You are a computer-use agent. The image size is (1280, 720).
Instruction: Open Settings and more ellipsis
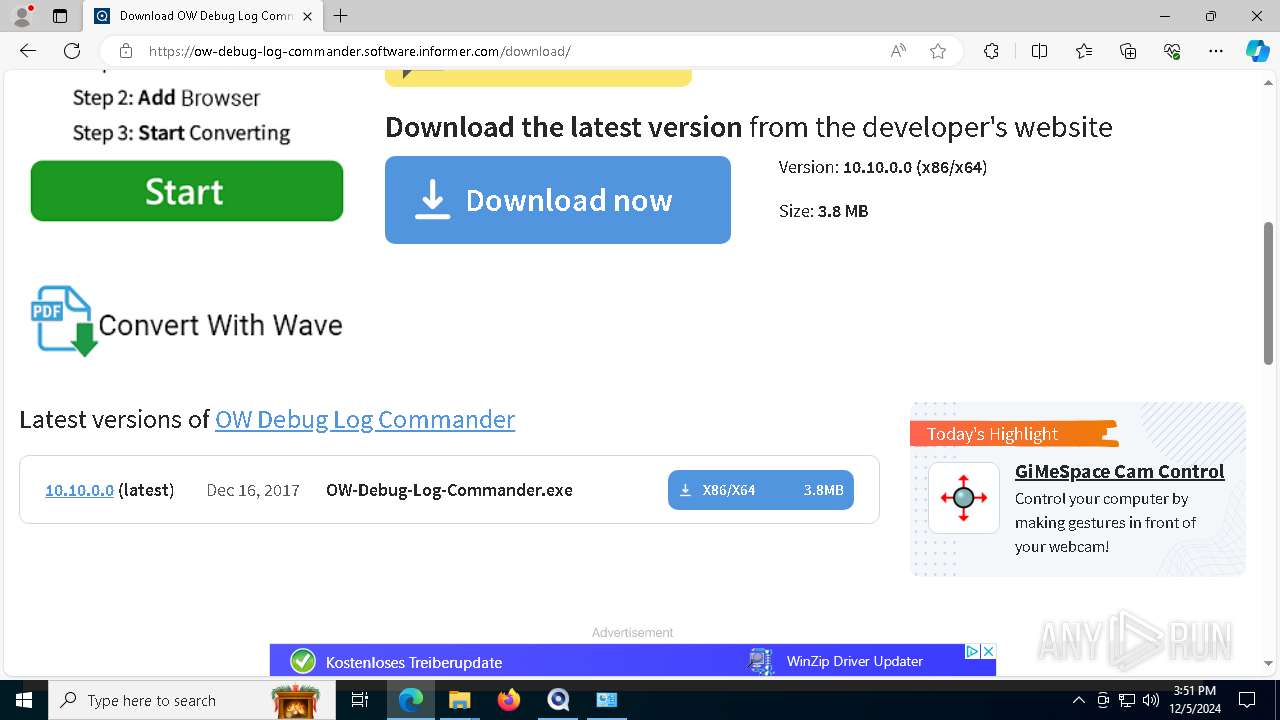pyautogui.click(x=1216, y=51)
